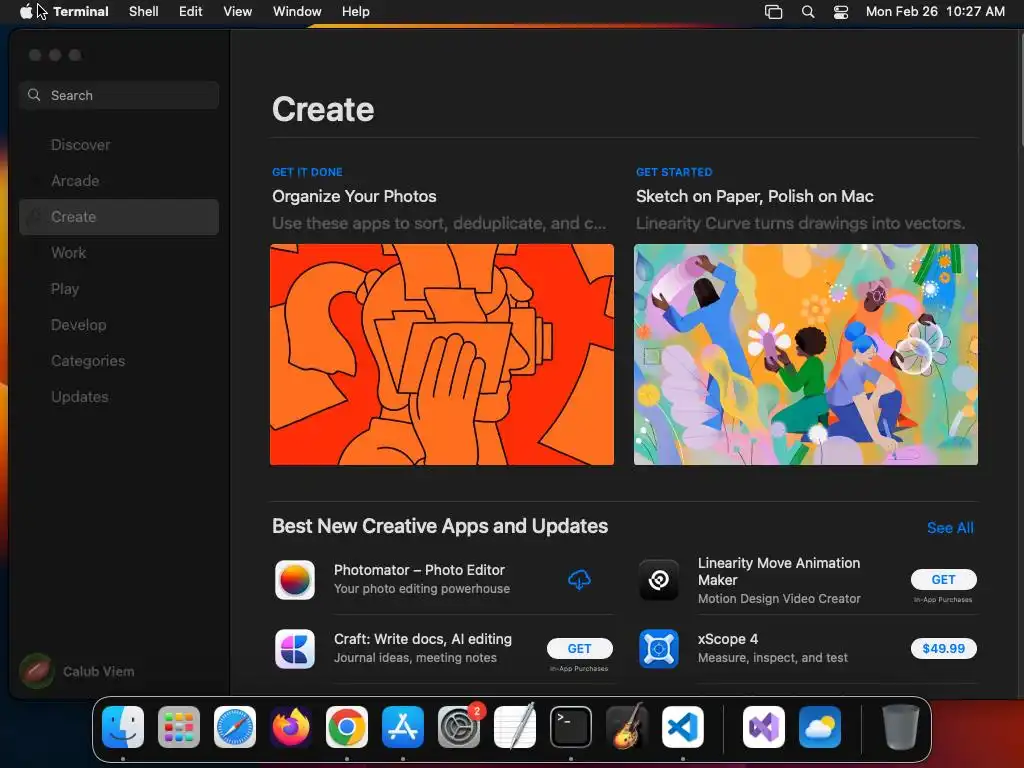This screenshot has height=768, width=1024.
Task: Click the GET IT DONE label
Action: tap(307, 172)
